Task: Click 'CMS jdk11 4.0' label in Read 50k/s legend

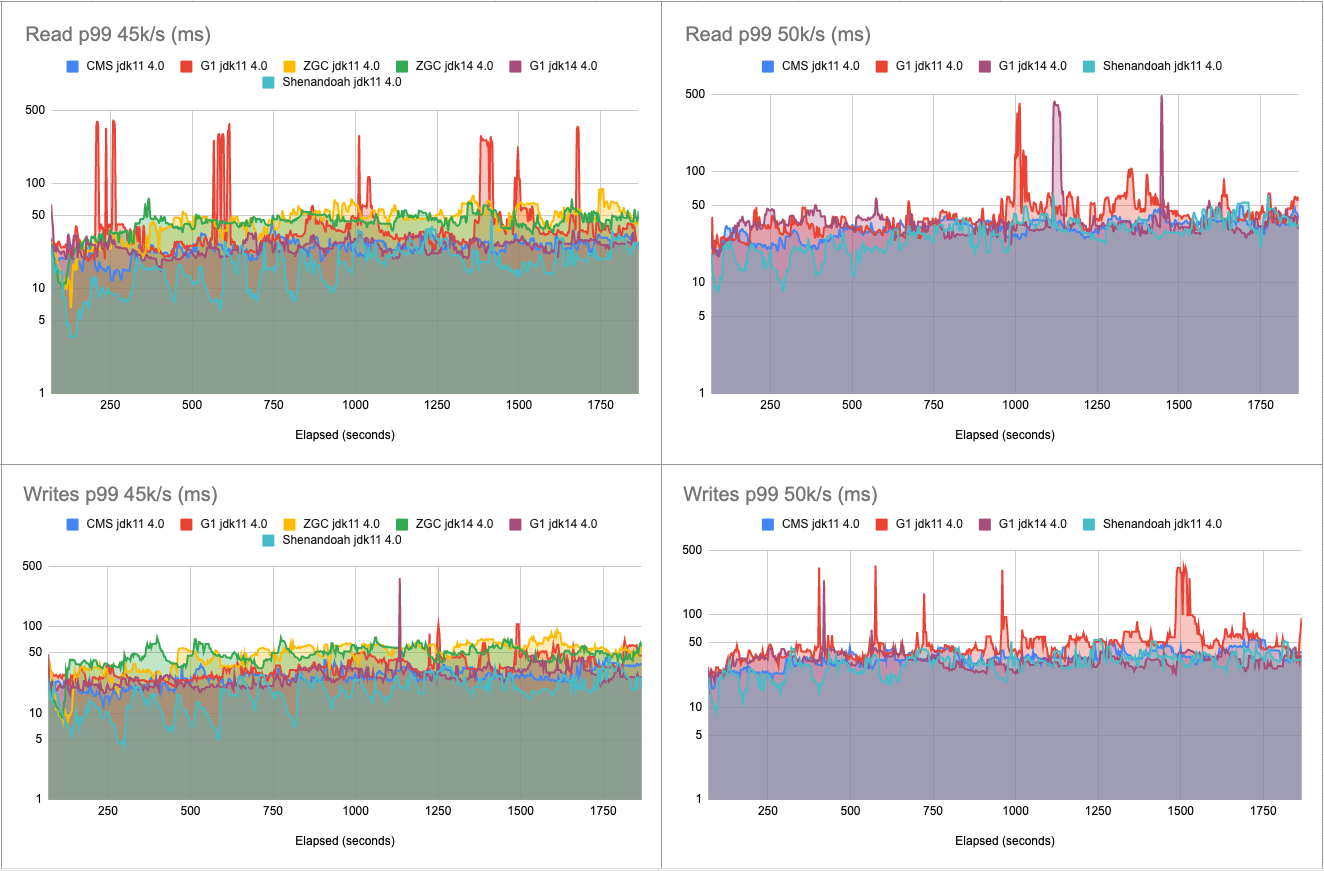Action: tap(821, 67)
